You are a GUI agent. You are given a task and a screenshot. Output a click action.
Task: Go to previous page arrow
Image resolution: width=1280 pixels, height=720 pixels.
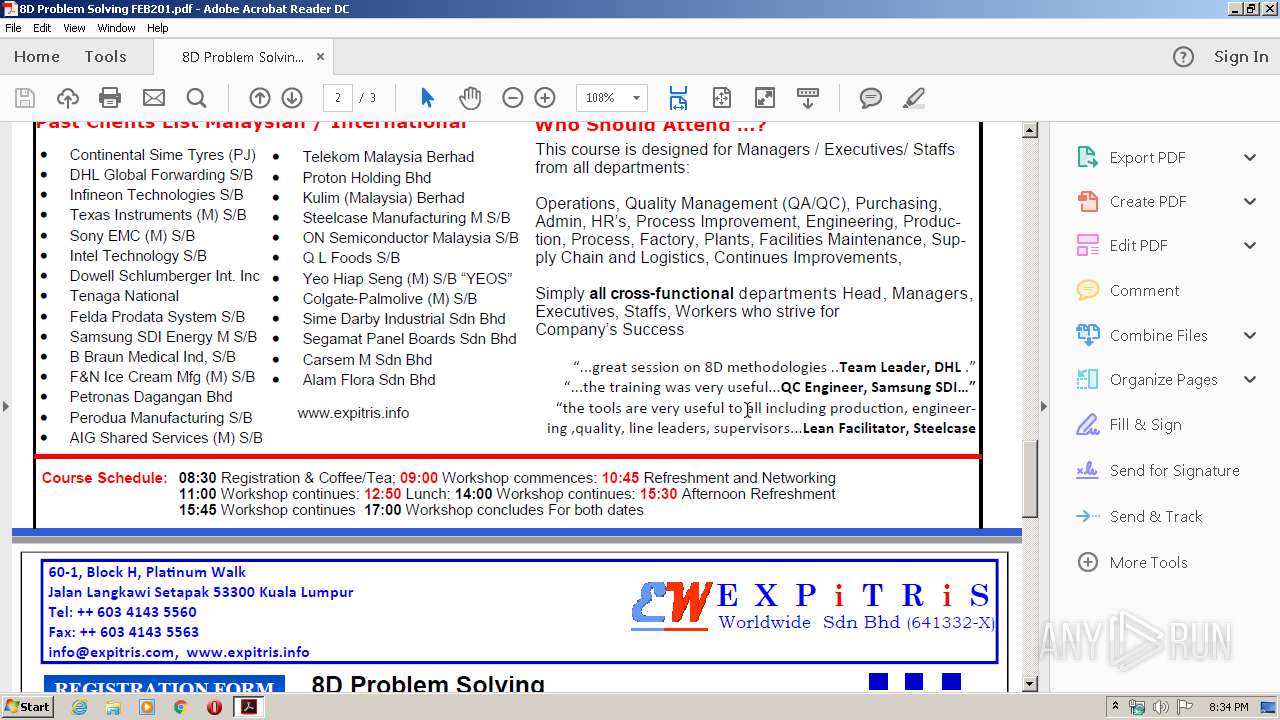(260, 98)
